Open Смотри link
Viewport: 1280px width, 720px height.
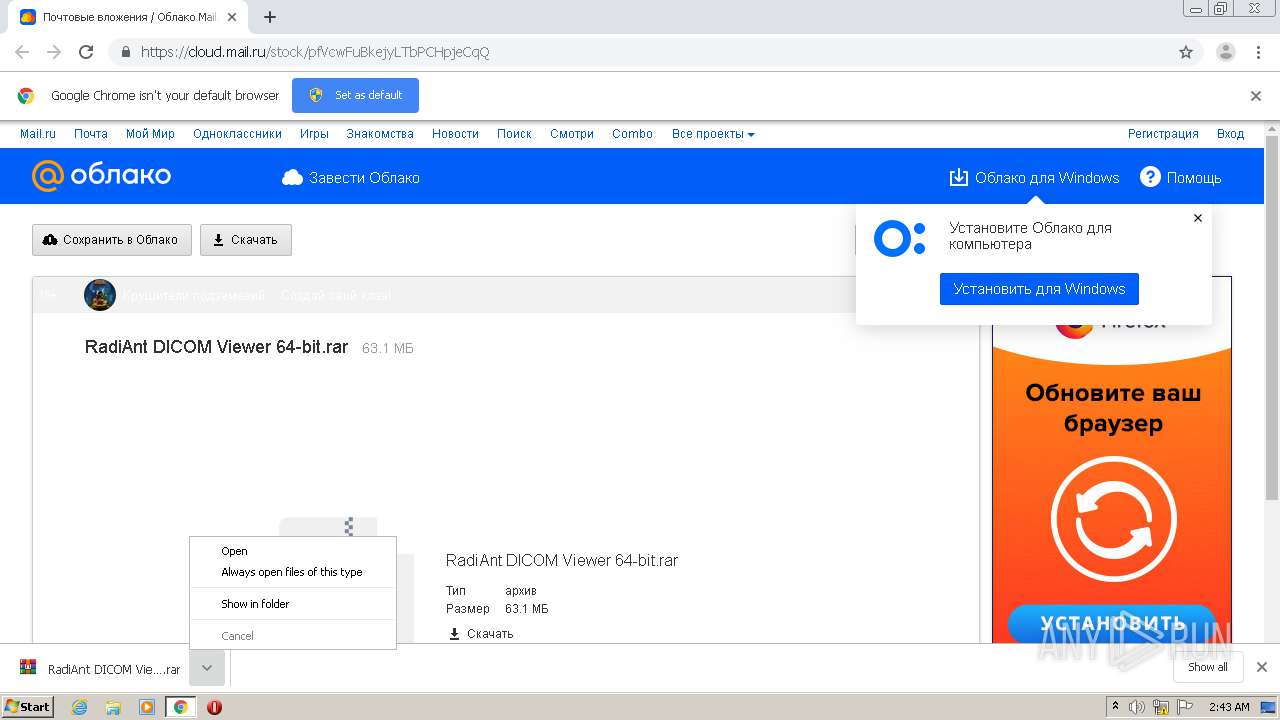coord(572,134)
